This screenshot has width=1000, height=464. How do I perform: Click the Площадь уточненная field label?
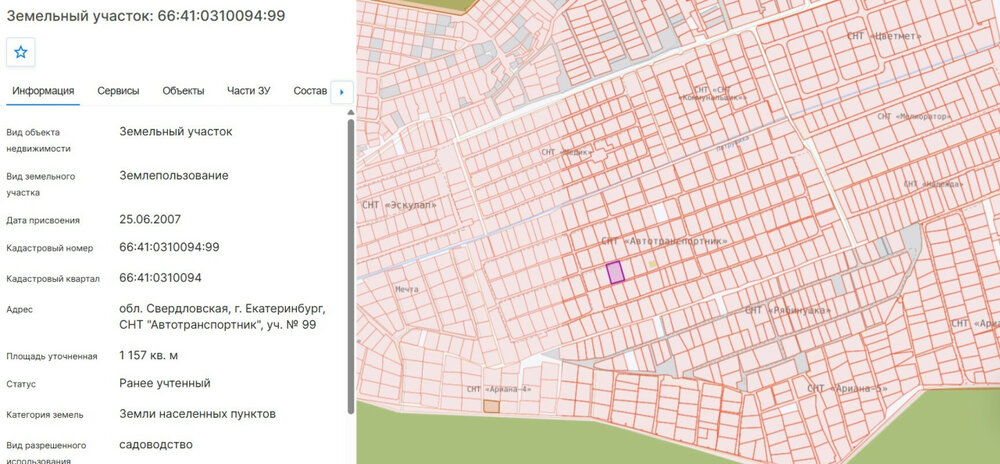click(x=52, y=356)
